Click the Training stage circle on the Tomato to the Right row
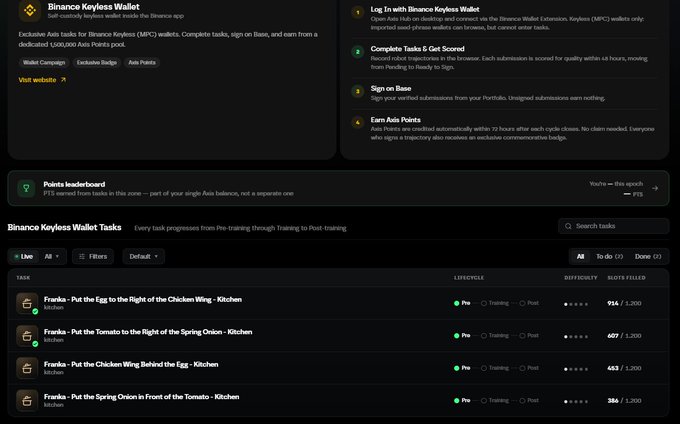The height and width of the screenshot is (424, 680). (484, 336)
